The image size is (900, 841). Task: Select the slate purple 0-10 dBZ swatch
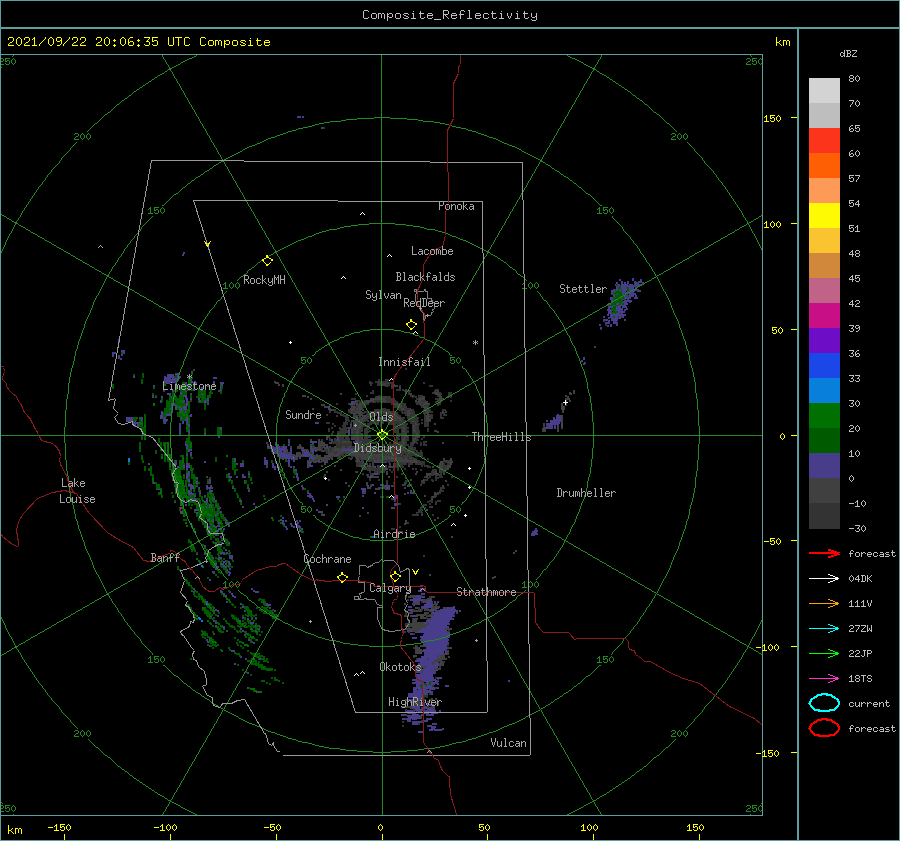824,466
